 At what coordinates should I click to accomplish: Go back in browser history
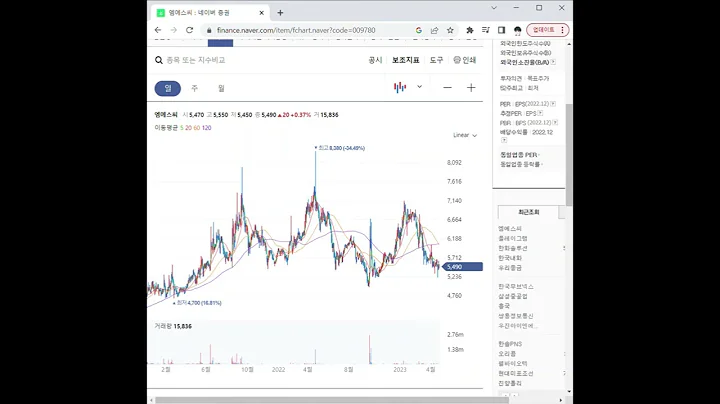[x=158, y=30]
